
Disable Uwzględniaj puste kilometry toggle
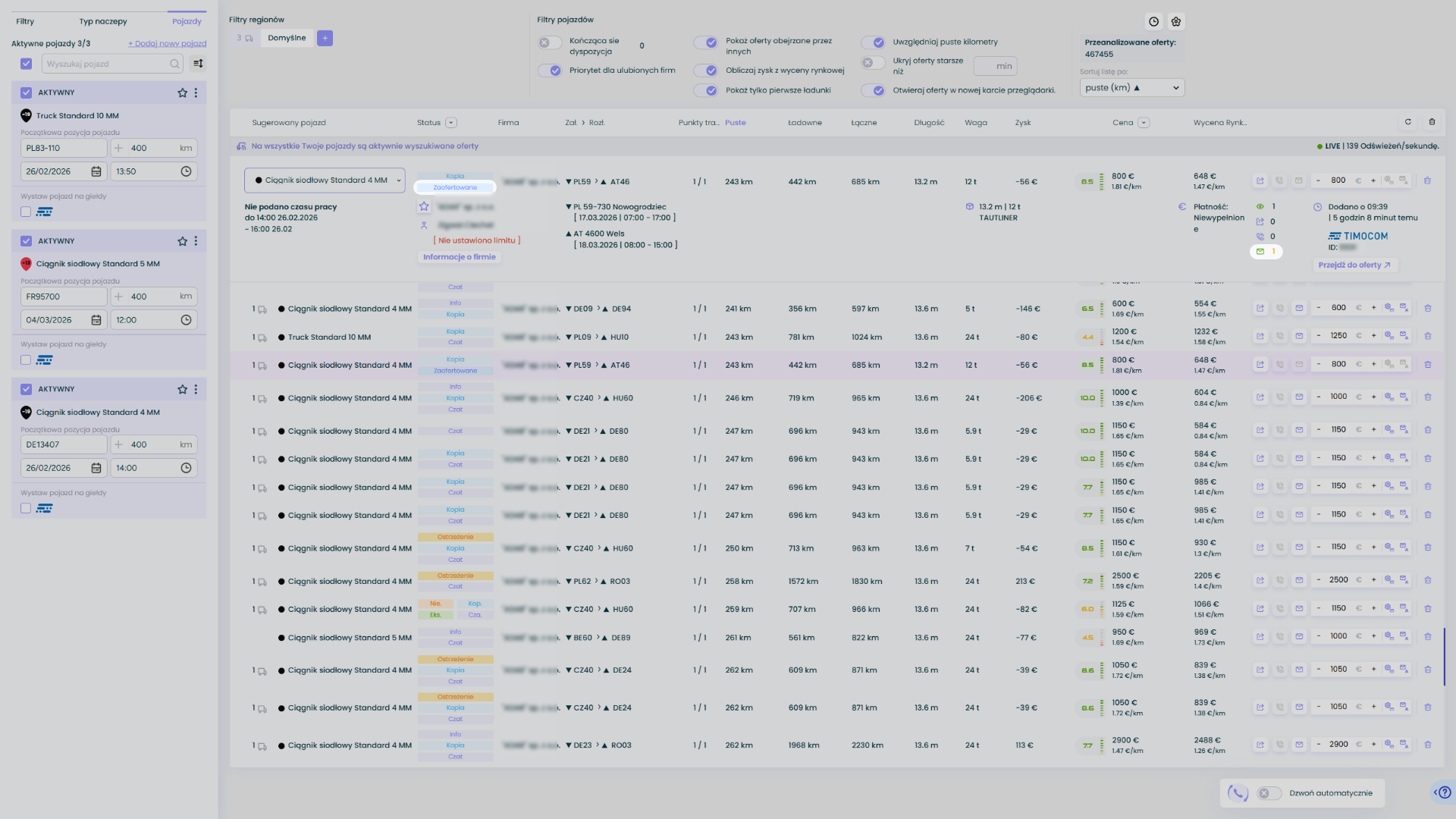tap(873, 42)
